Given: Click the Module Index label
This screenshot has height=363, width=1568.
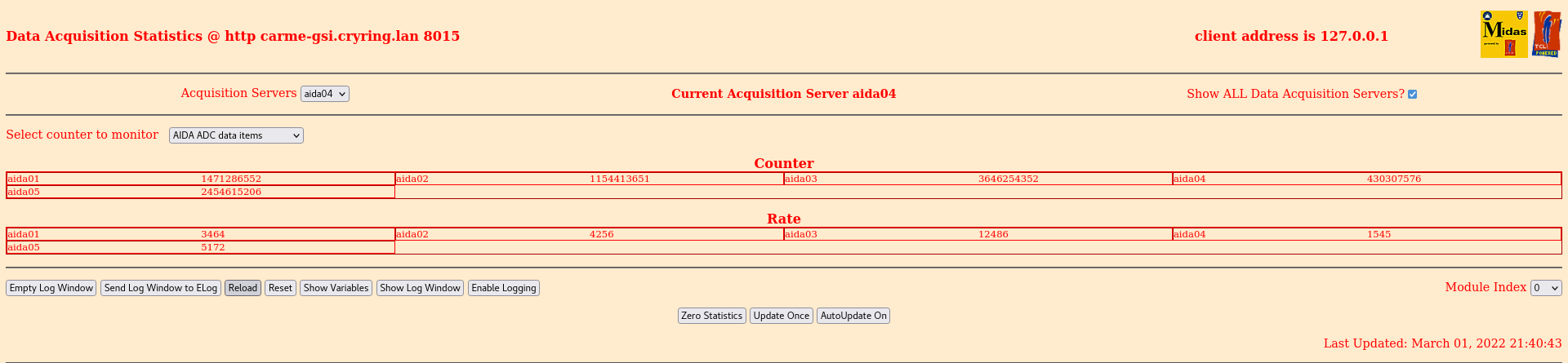Looking at the screenshot, I should point(1486,287).
